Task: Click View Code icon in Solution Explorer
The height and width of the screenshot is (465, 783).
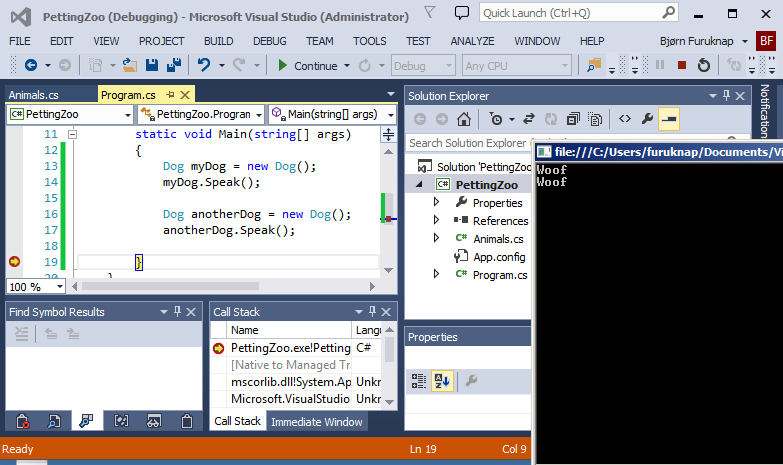Action: tap(625, 119)
